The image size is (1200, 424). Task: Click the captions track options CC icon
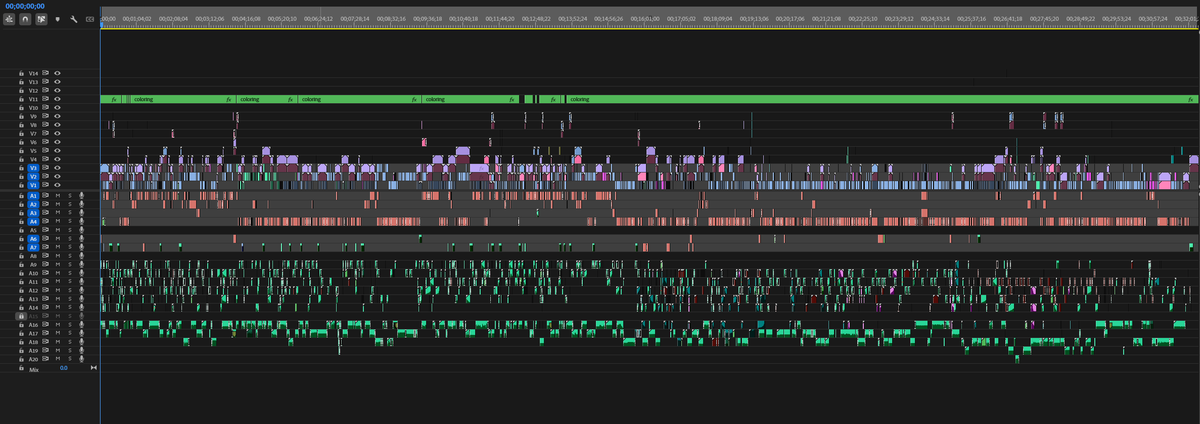pyautogui.click(x=89, y=18)
